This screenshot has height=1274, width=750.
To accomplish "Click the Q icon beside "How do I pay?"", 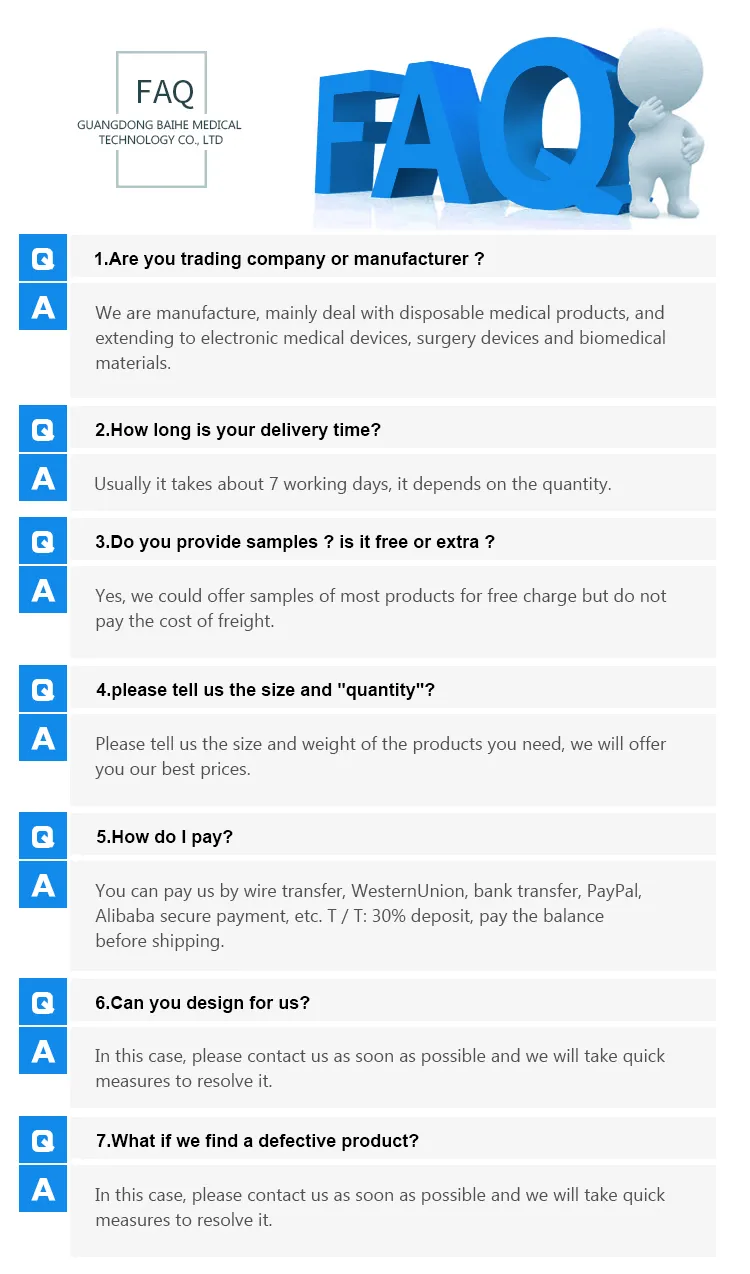I will tap(43, 836).
